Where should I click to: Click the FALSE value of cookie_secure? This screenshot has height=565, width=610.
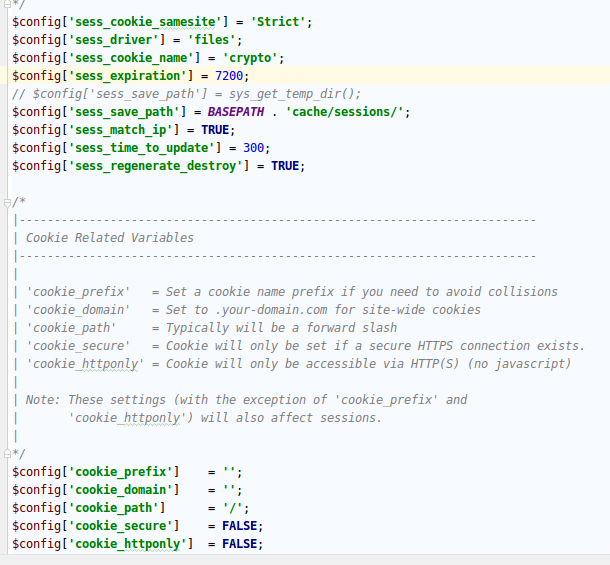tap(240, 526)
